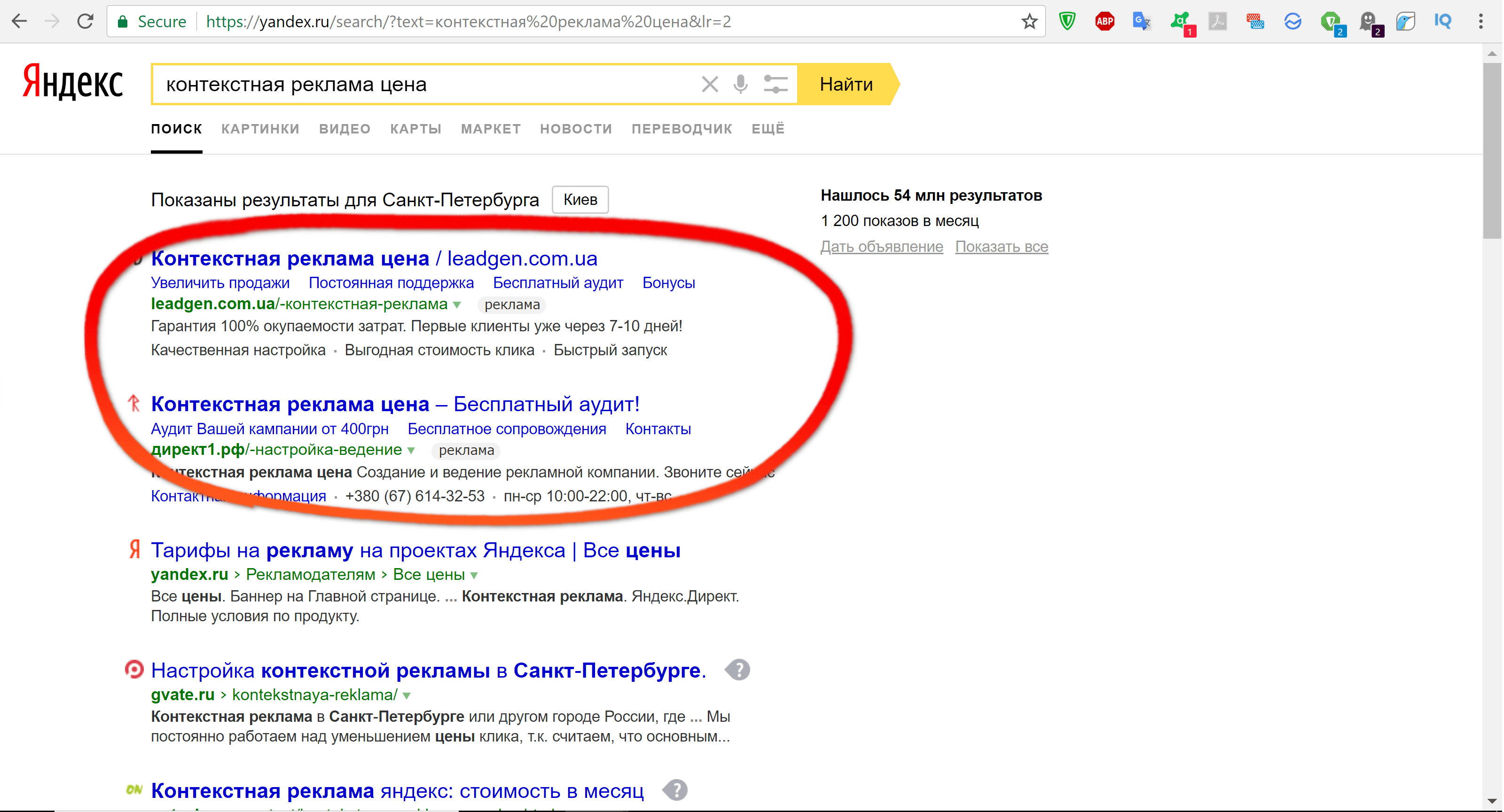This screenshot has height=812, width=1504.
Task: Click the gvate.ru favicon icon
Action: [133, 670]
